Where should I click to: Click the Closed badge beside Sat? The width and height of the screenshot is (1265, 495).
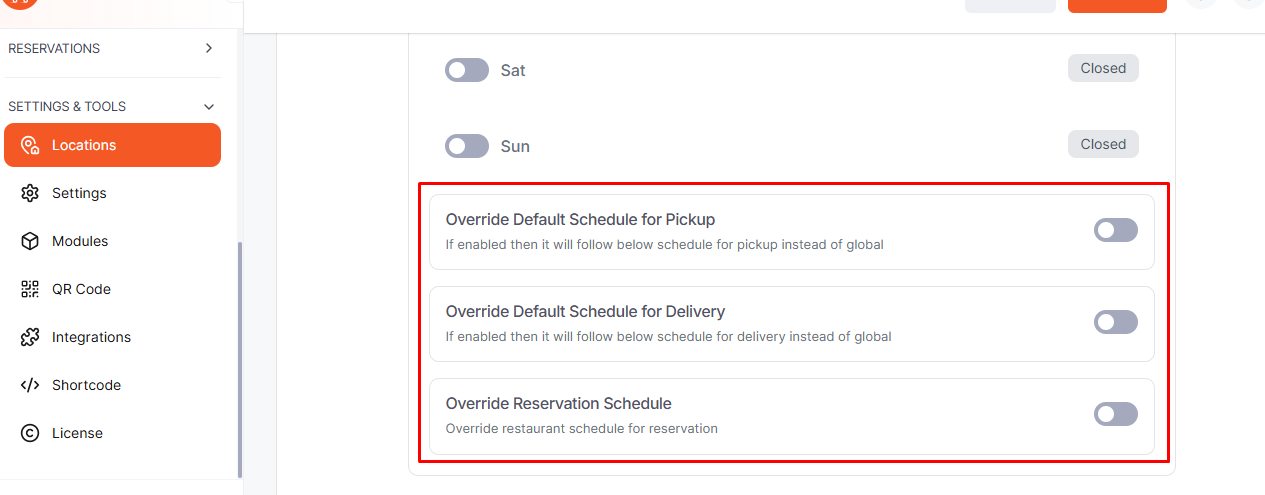1103,68
